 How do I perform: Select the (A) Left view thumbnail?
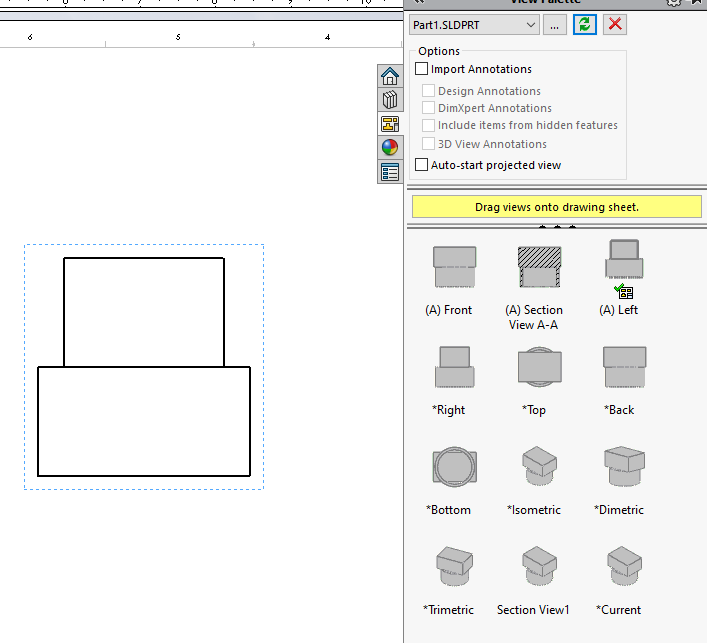coord(619,267)
